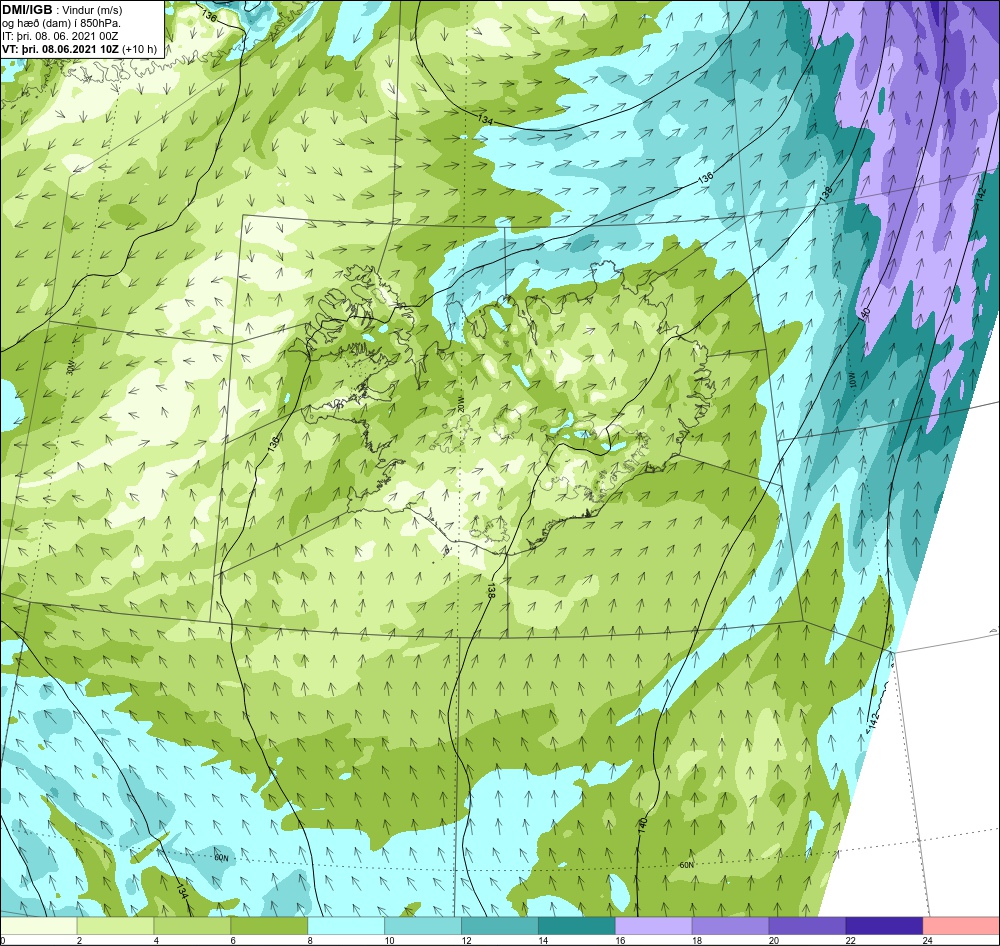Click the palest 0–2 m/s legend swatch

38,925
